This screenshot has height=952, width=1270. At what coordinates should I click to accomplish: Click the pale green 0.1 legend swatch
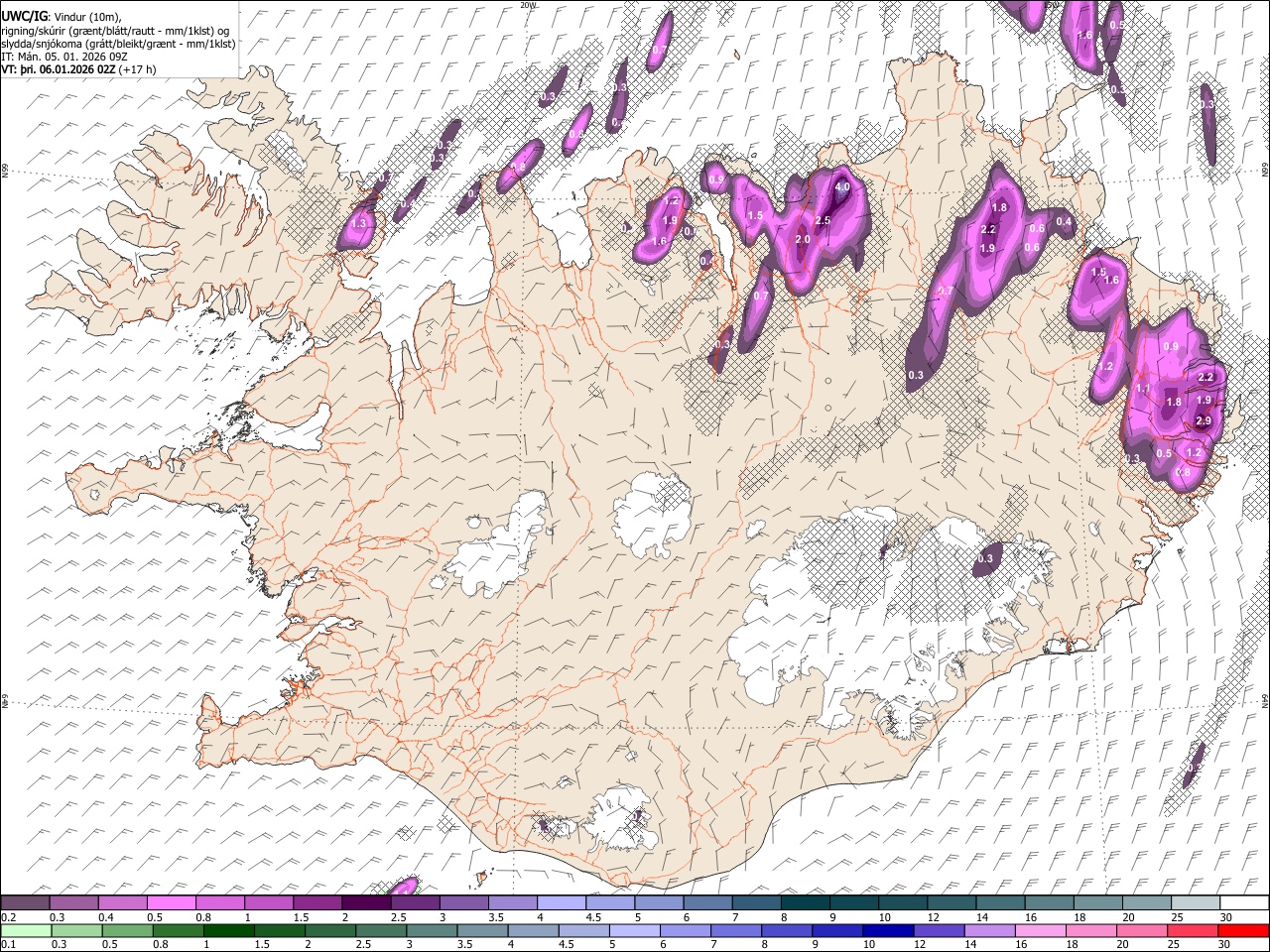(26, 930)
